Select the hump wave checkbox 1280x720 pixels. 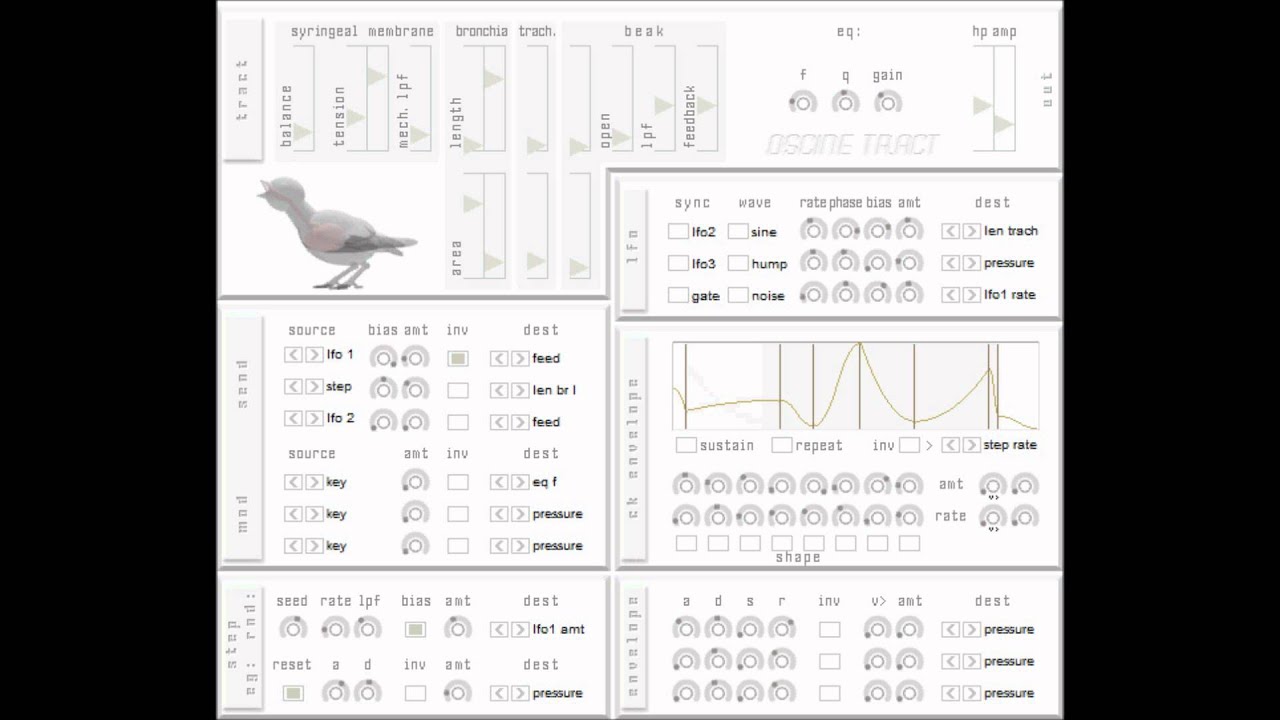[x=738, y=264]
